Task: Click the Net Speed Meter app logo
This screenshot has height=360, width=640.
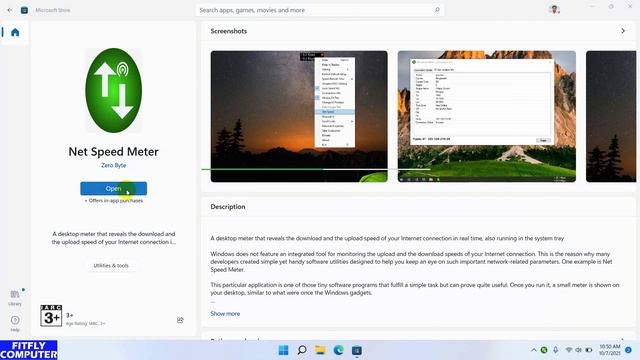Action: pyautogui.click(x=113, y=90)
